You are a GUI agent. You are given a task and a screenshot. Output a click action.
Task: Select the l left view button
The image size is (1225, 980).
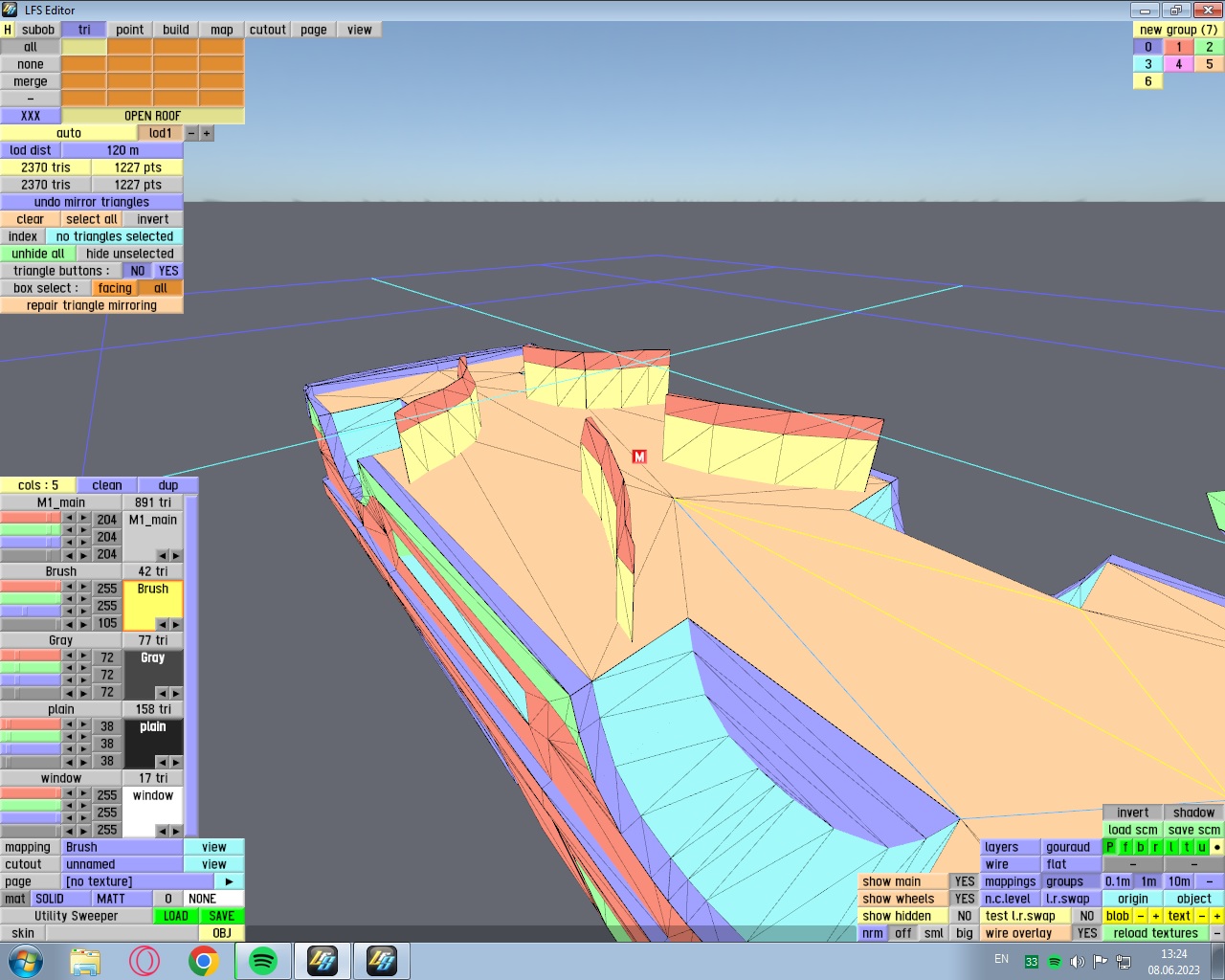[1171, 847]
